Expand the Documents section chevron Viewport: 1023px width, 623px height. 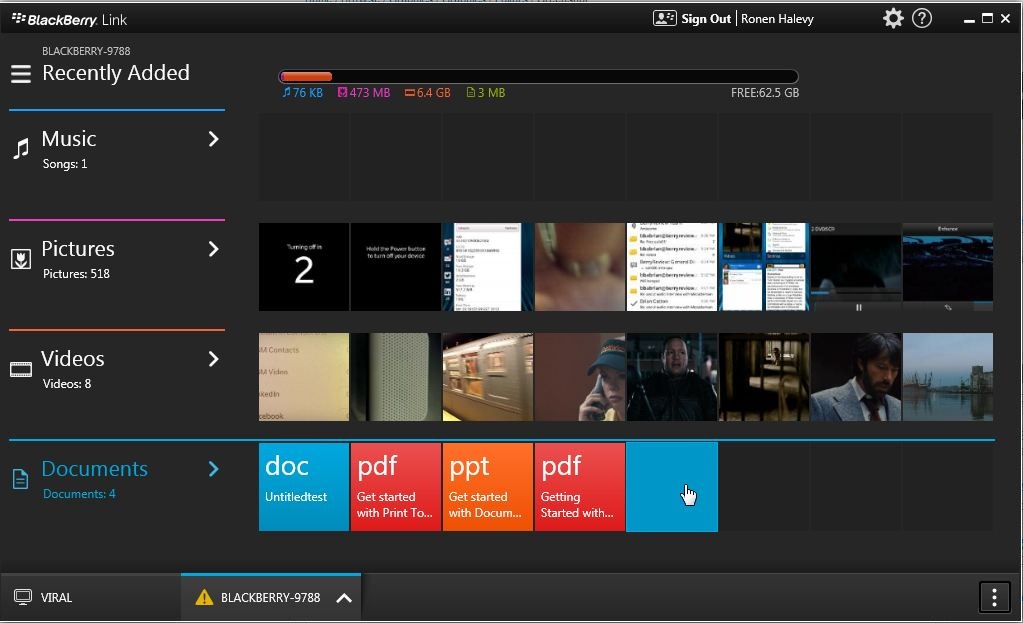pos(213,469)
